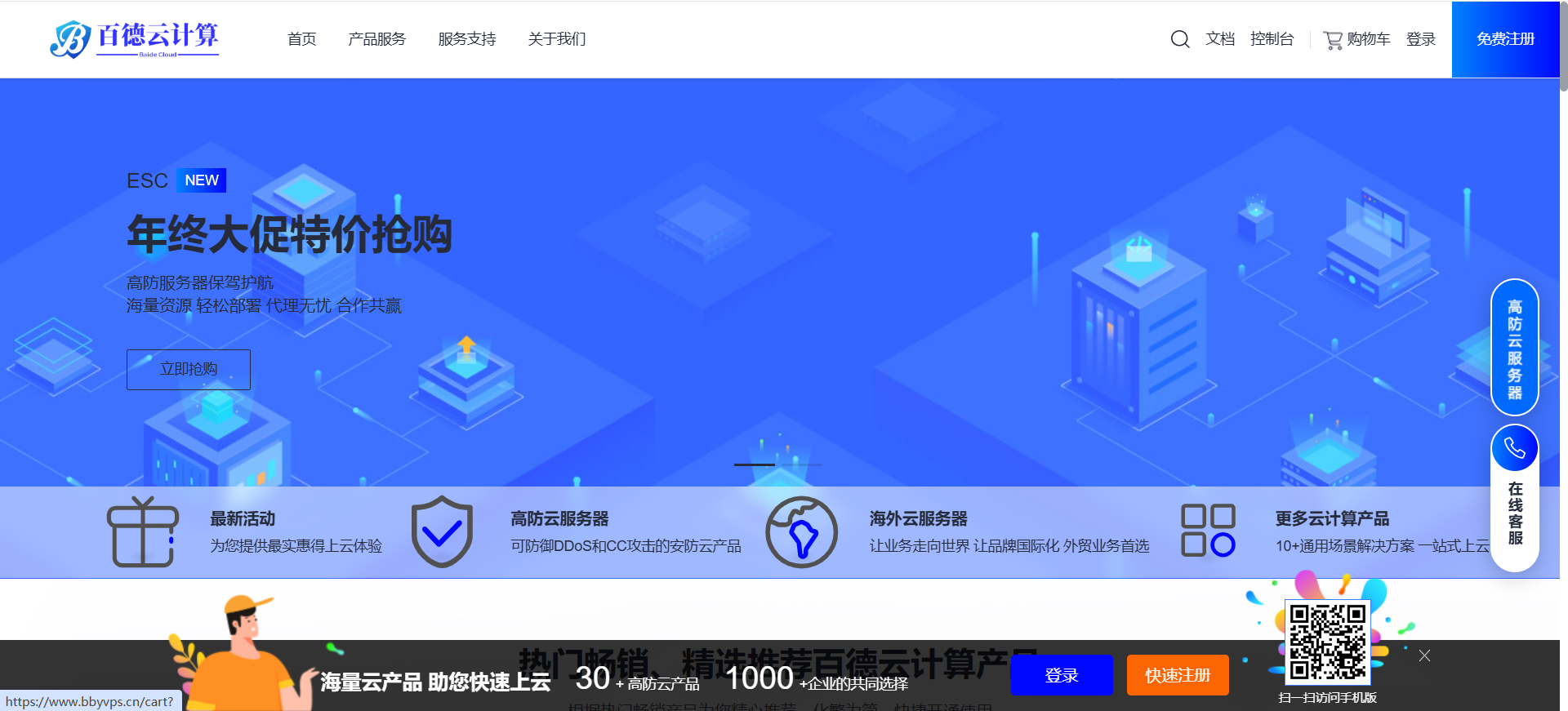
Task: Click the 1000+企业的共同选择 text
Action: pos(817,678)
